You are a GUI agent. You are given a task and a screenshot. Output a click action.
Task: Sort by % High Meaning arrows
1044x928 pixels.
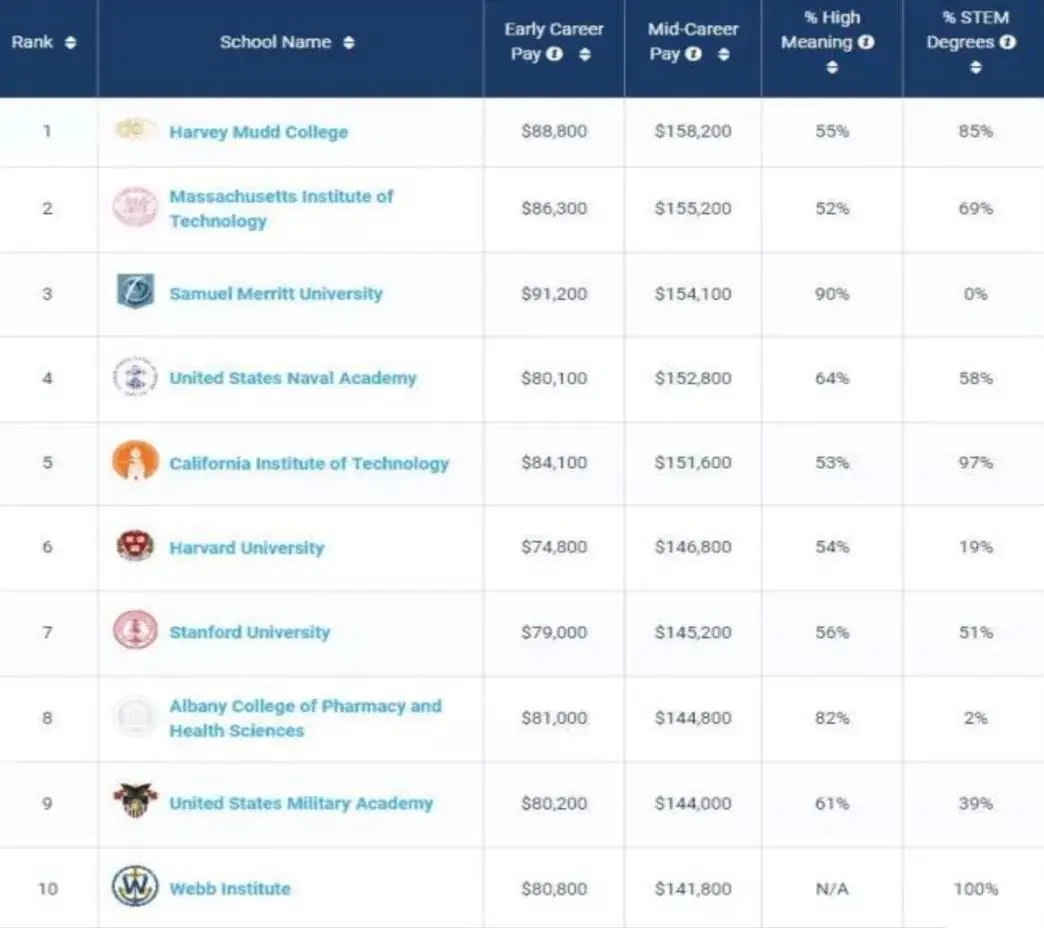click(x=831, y=68)
